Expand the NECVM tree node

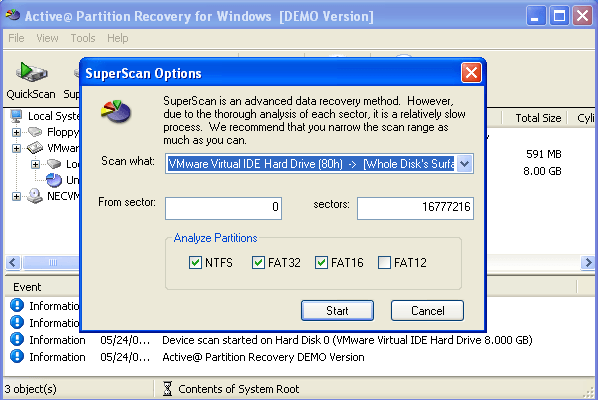tap(16, 196)
